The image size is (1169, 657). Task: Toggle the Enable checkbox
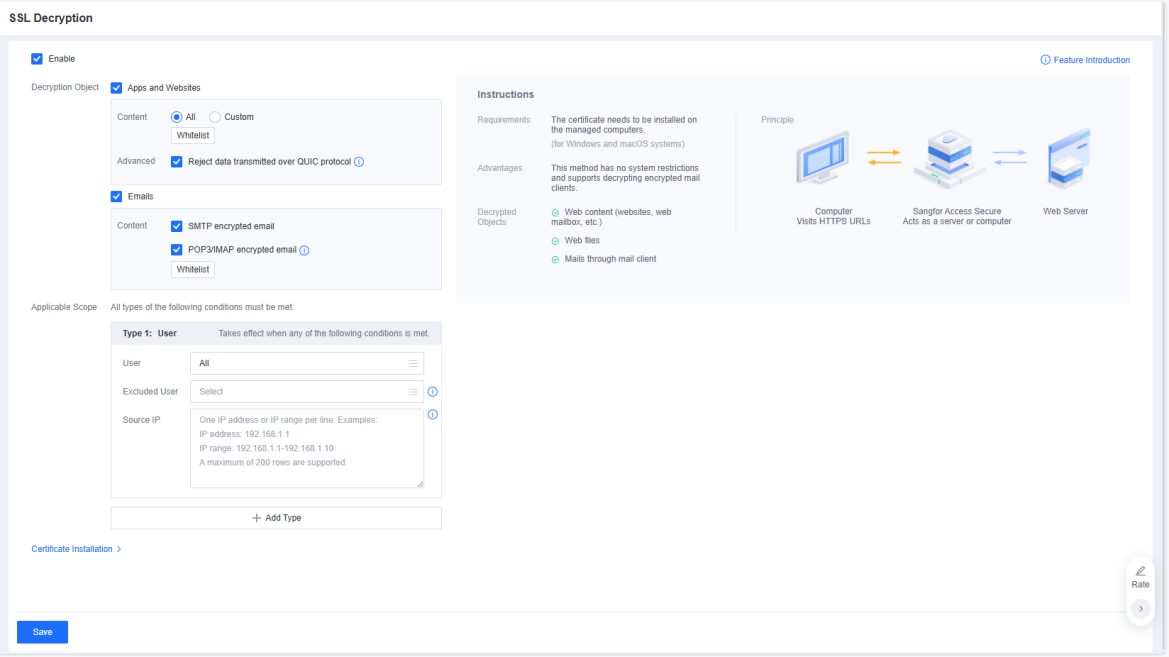37,59
